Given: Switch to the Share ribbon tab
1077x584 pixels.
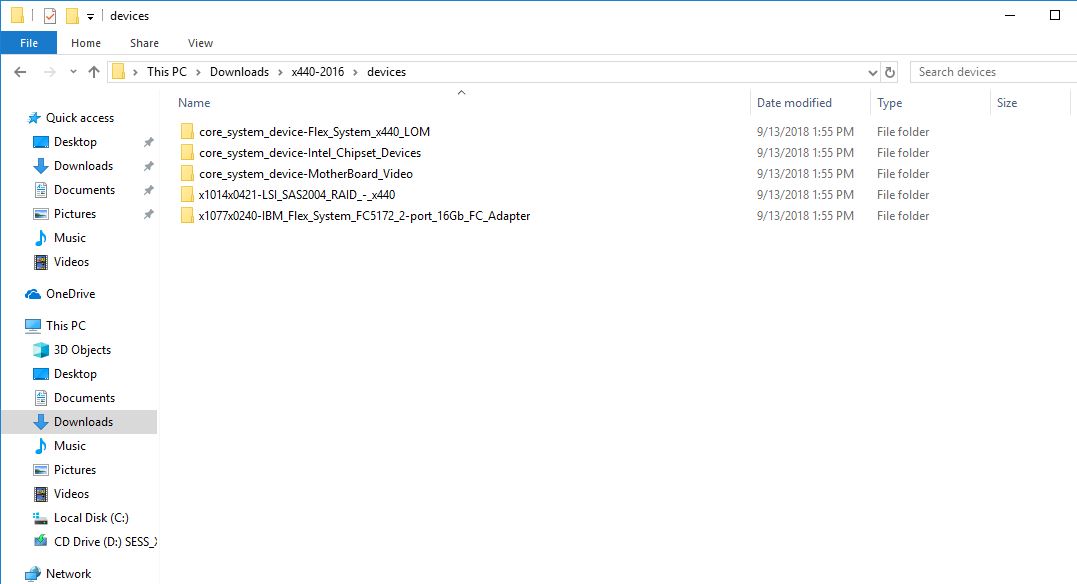Looking at the screenshot, I should [x=144, y=43].
